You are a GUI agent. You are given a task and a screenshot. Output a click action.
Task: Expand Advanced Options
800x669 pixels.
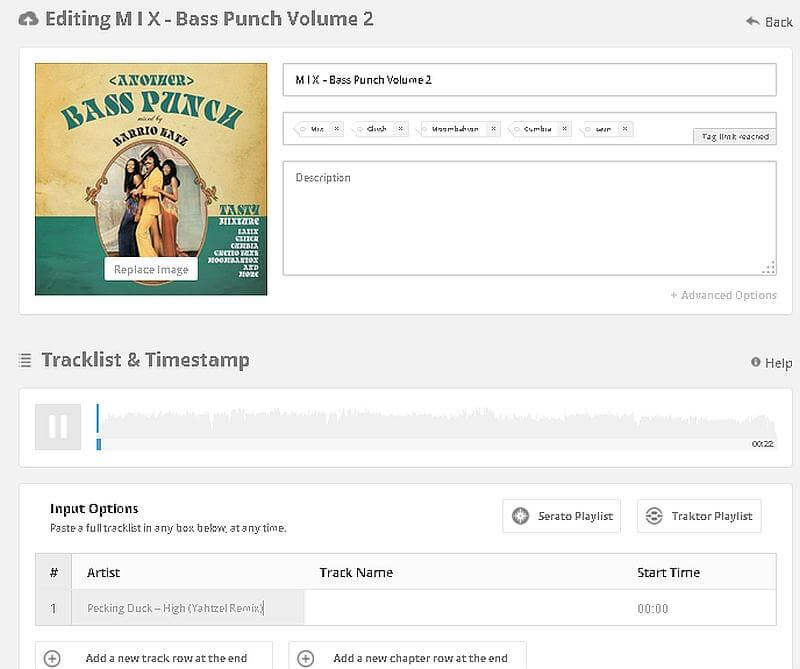tap(723, 295)
